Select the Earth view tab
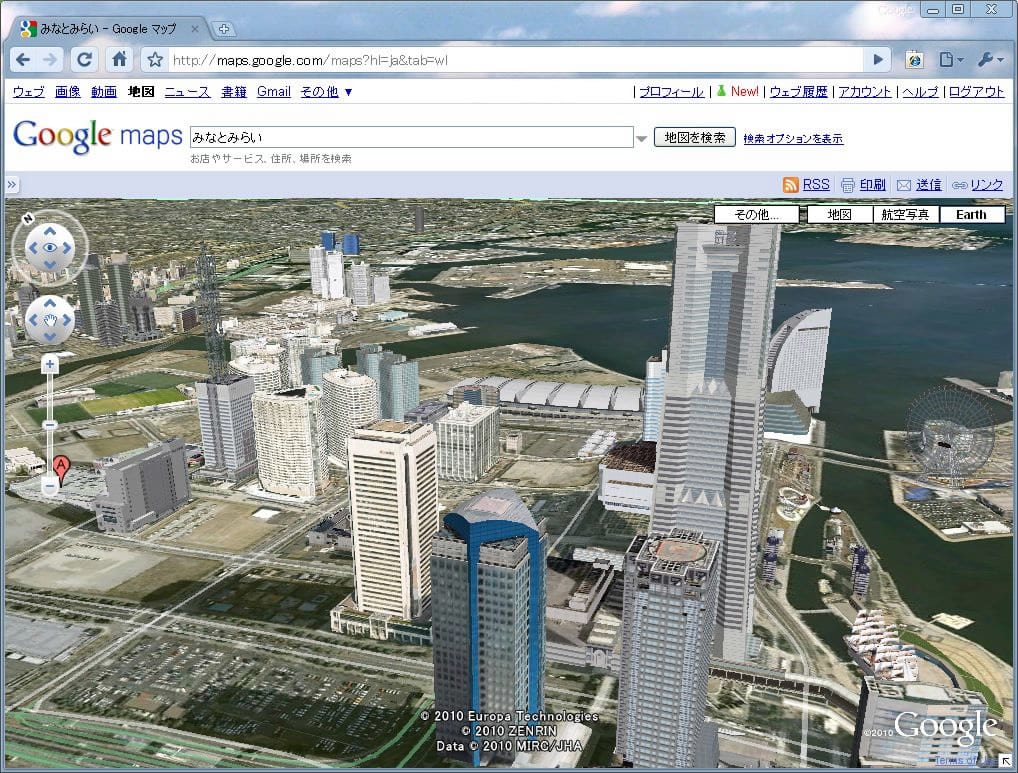Viewport: 1018px width, 773px height. (x=971, y=214)
